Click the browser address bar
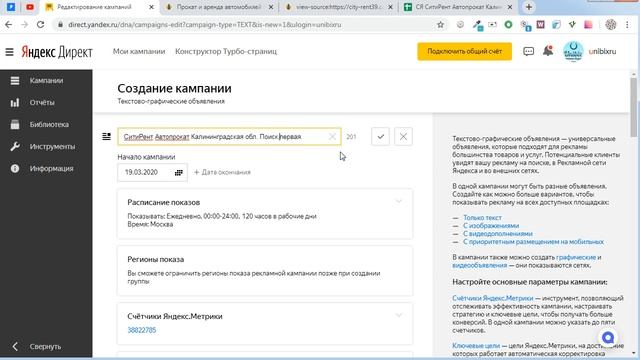 point(245,25)
